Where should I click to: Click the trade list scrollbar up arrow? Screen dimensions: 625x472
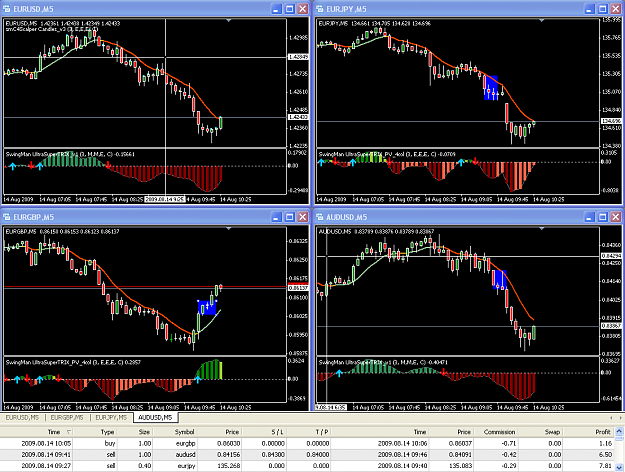pos(619,431)
